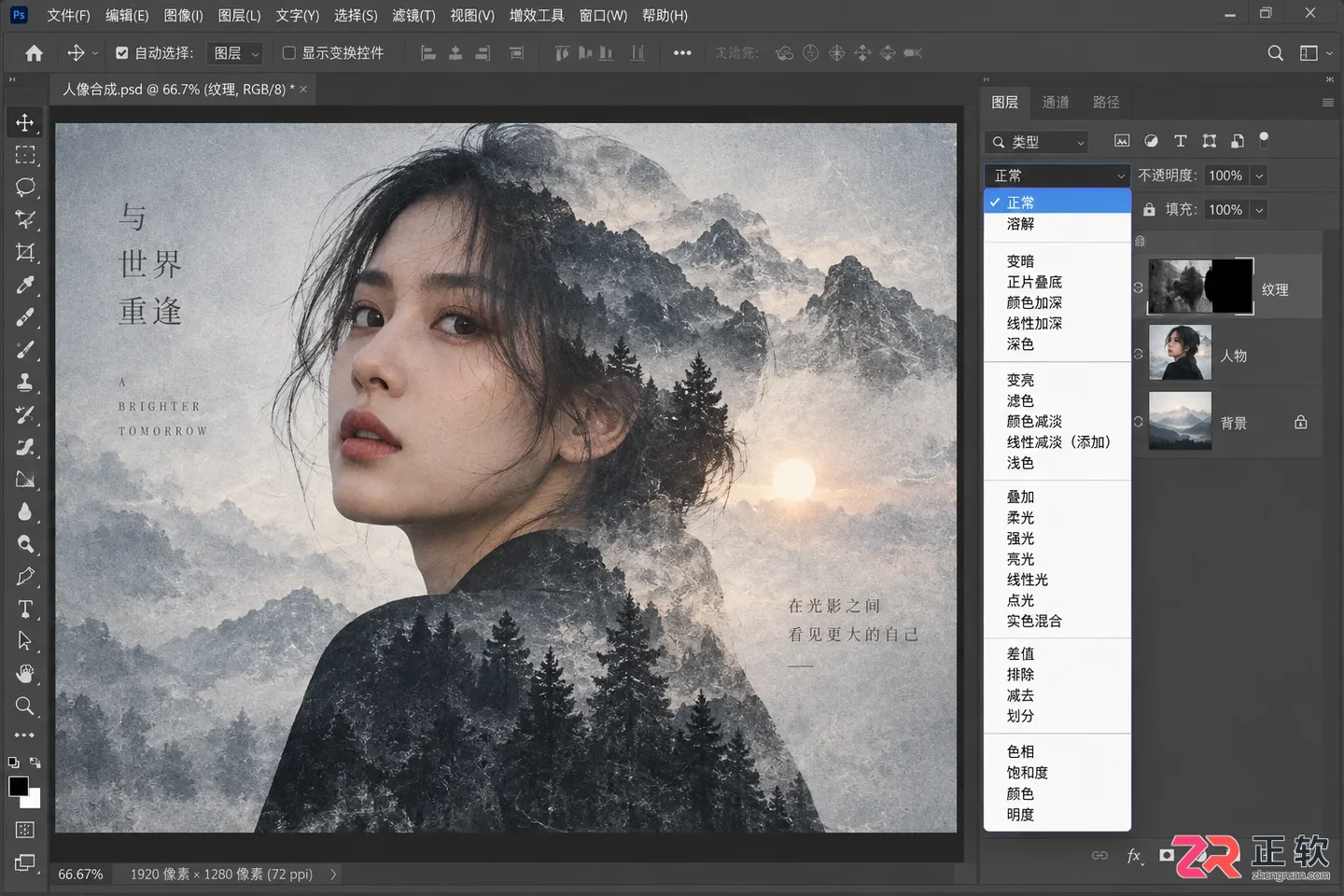Click the change screen mode icon

pos(25,862)
